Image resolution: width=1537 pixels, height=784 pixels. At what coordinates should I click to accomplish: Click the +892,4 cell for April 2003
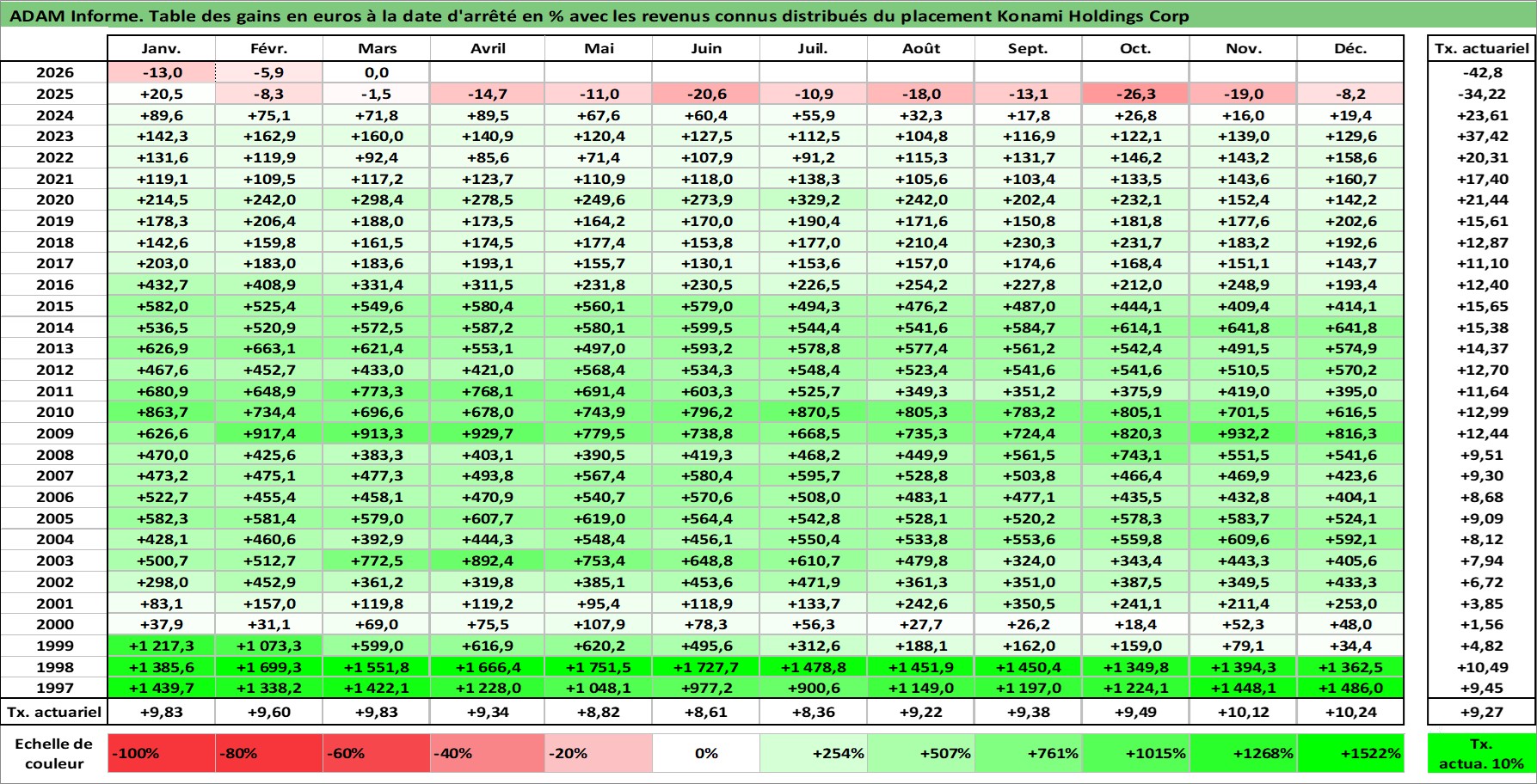tap(488, 560)
